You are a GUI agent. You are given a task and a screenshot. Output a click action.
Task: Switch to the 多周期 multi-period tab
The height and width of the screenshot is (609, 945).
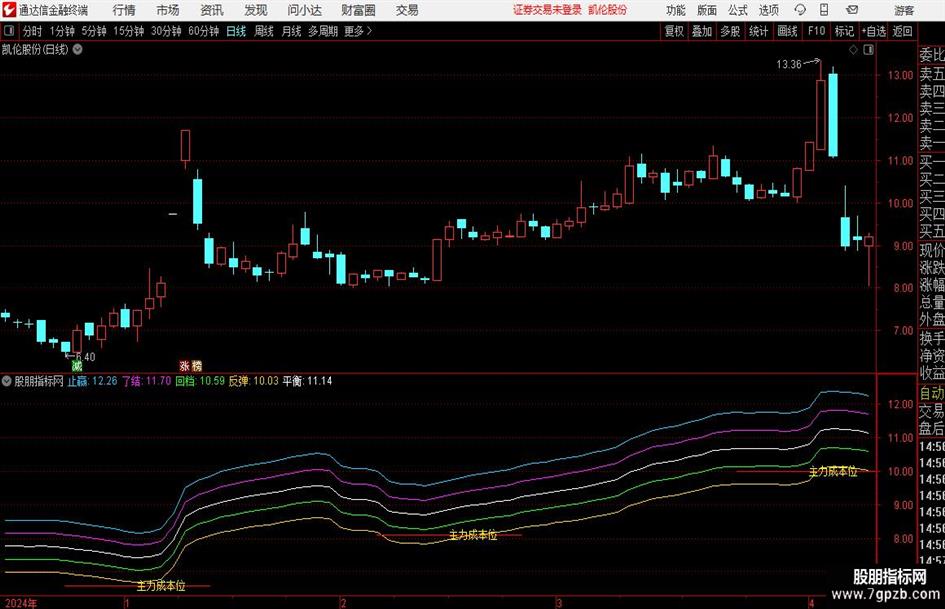tap(323, 31)
